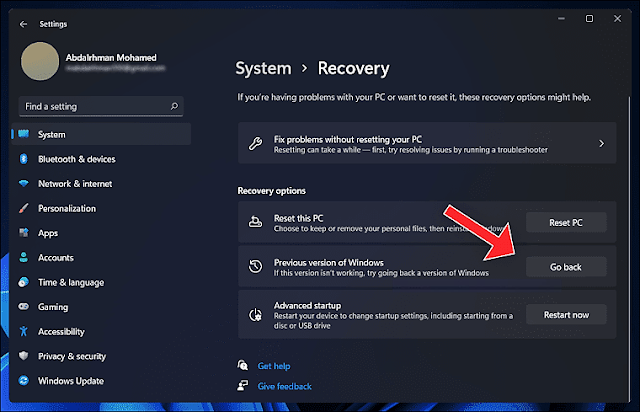Go to Accounts settings
The height and width of the screenshot is (412, 640).
point(56,258)
